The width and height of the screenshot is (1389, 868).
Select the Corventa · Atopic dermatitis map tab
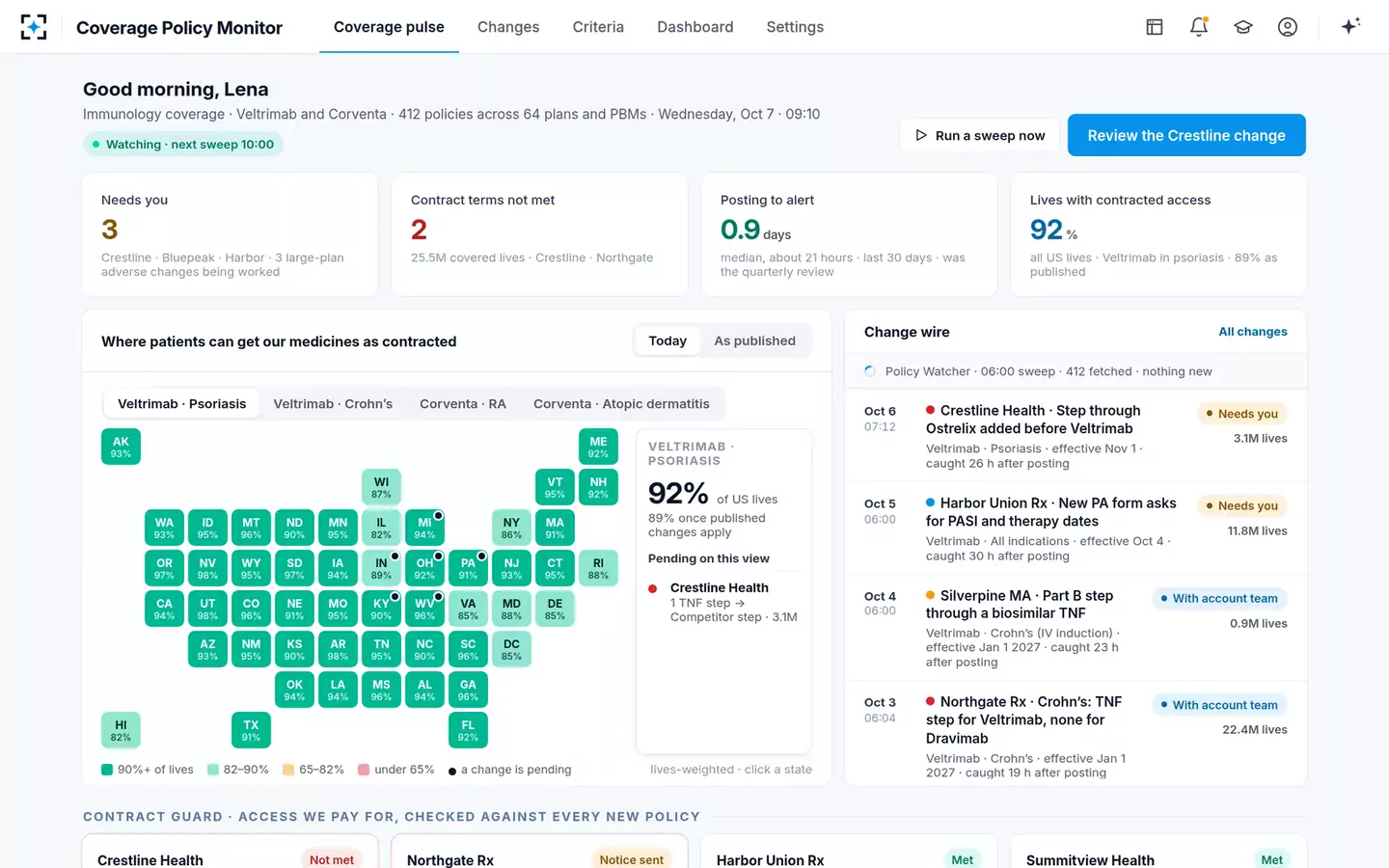(621, 404)
